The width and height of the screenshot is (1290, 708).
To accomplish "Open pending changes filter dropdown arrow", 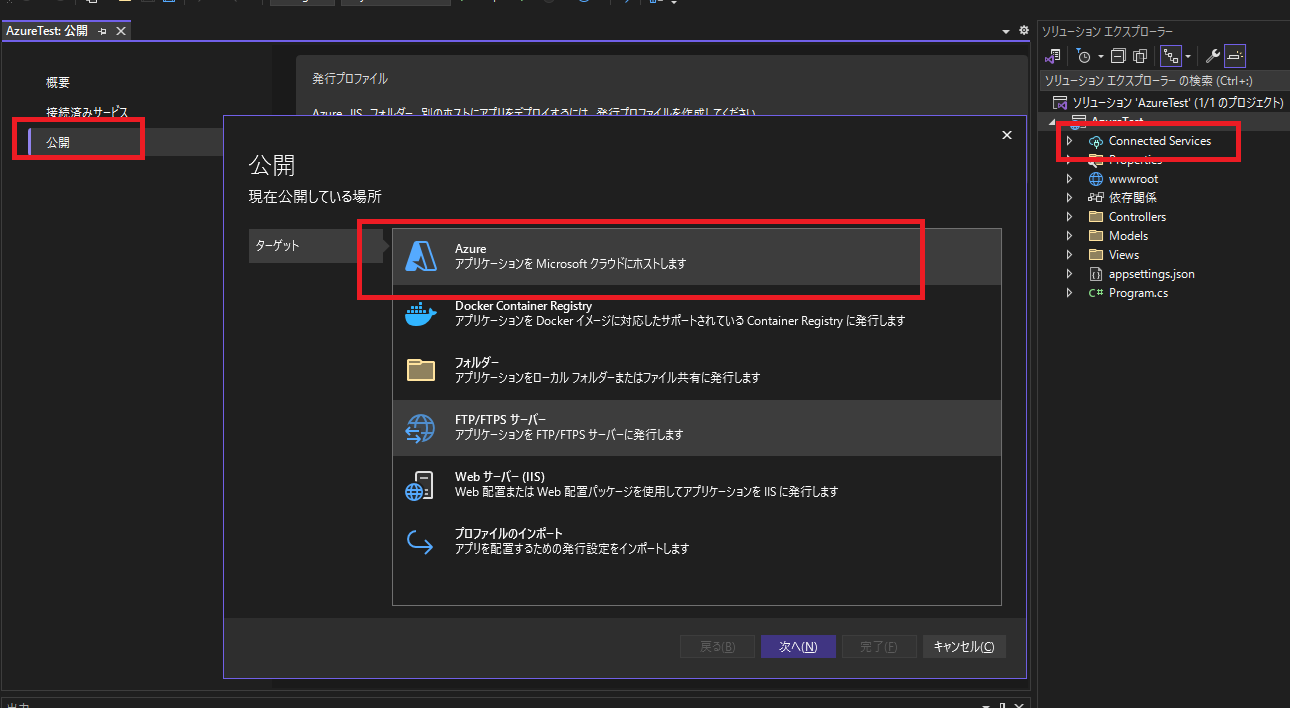I will 1101,56.
